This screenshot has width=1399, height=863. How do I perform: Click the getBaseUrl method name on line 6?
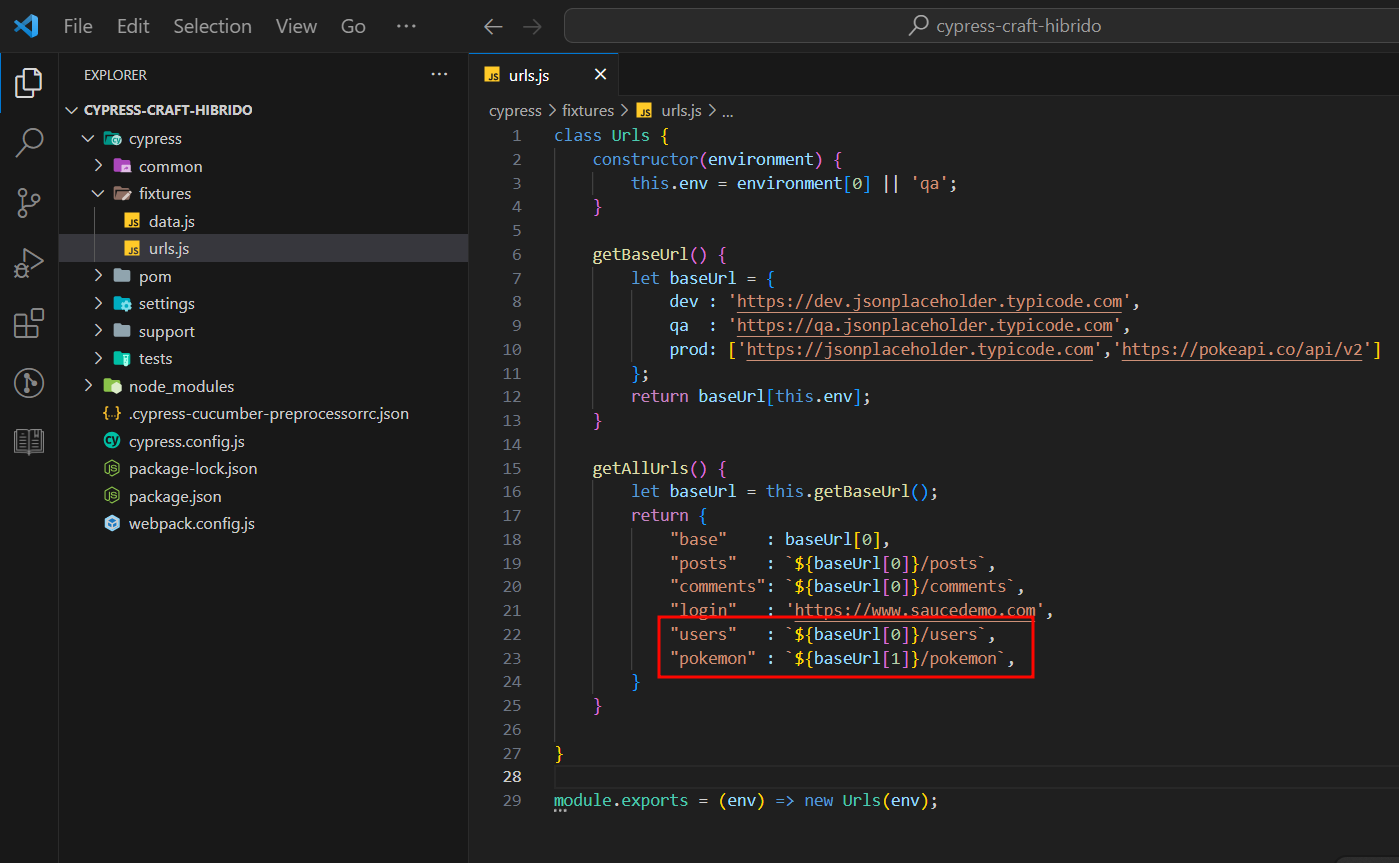pos(640,254)
